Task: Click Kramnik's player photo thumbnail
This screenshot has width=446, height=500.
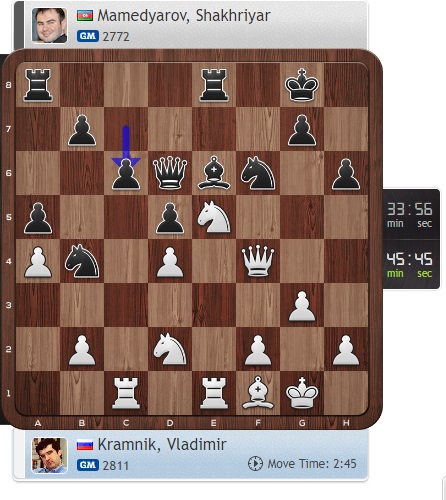Action: click(x=49, y=455)
